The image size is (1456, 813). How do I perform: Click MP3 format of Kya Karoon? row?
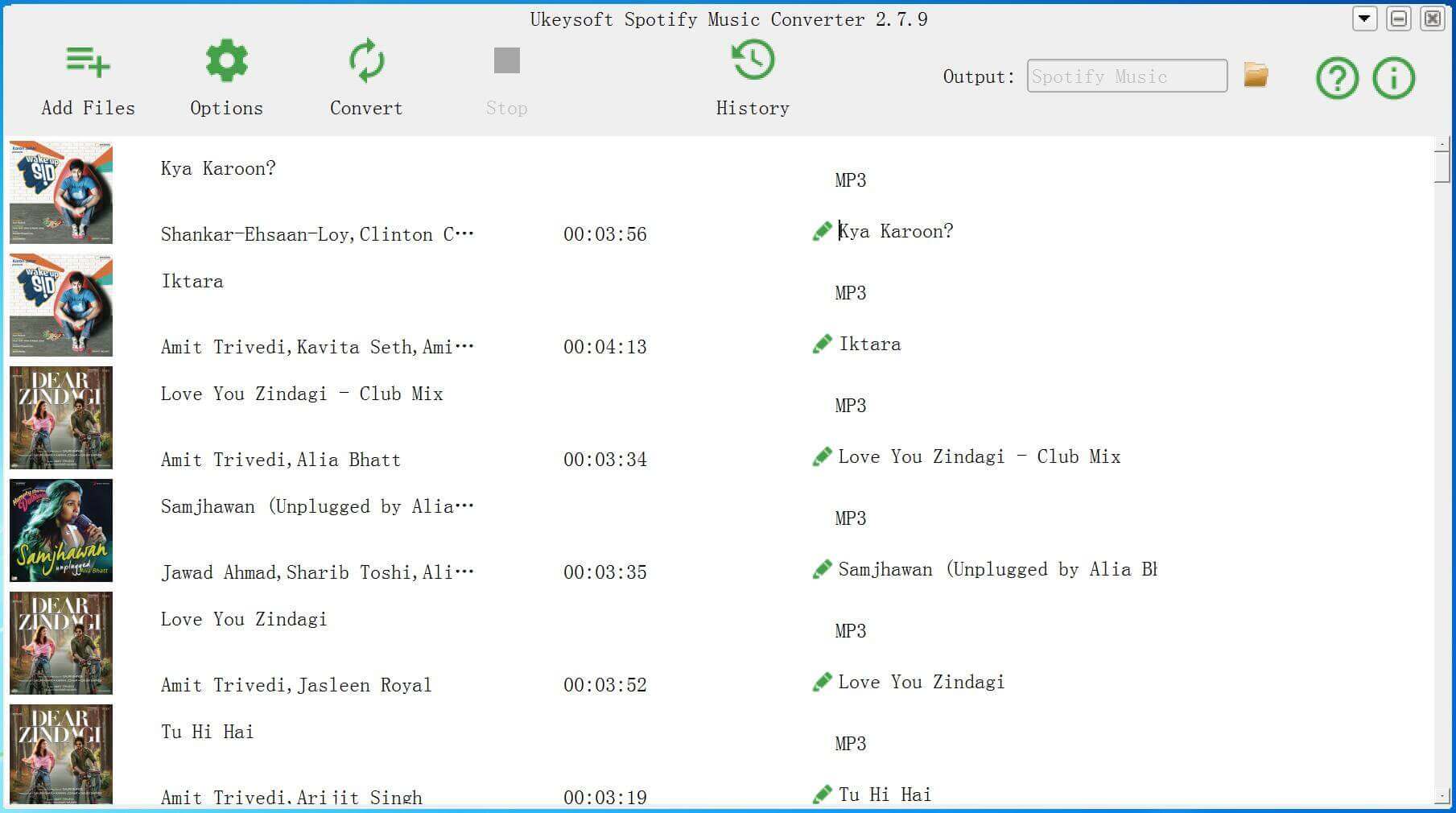tap(851, 180)
